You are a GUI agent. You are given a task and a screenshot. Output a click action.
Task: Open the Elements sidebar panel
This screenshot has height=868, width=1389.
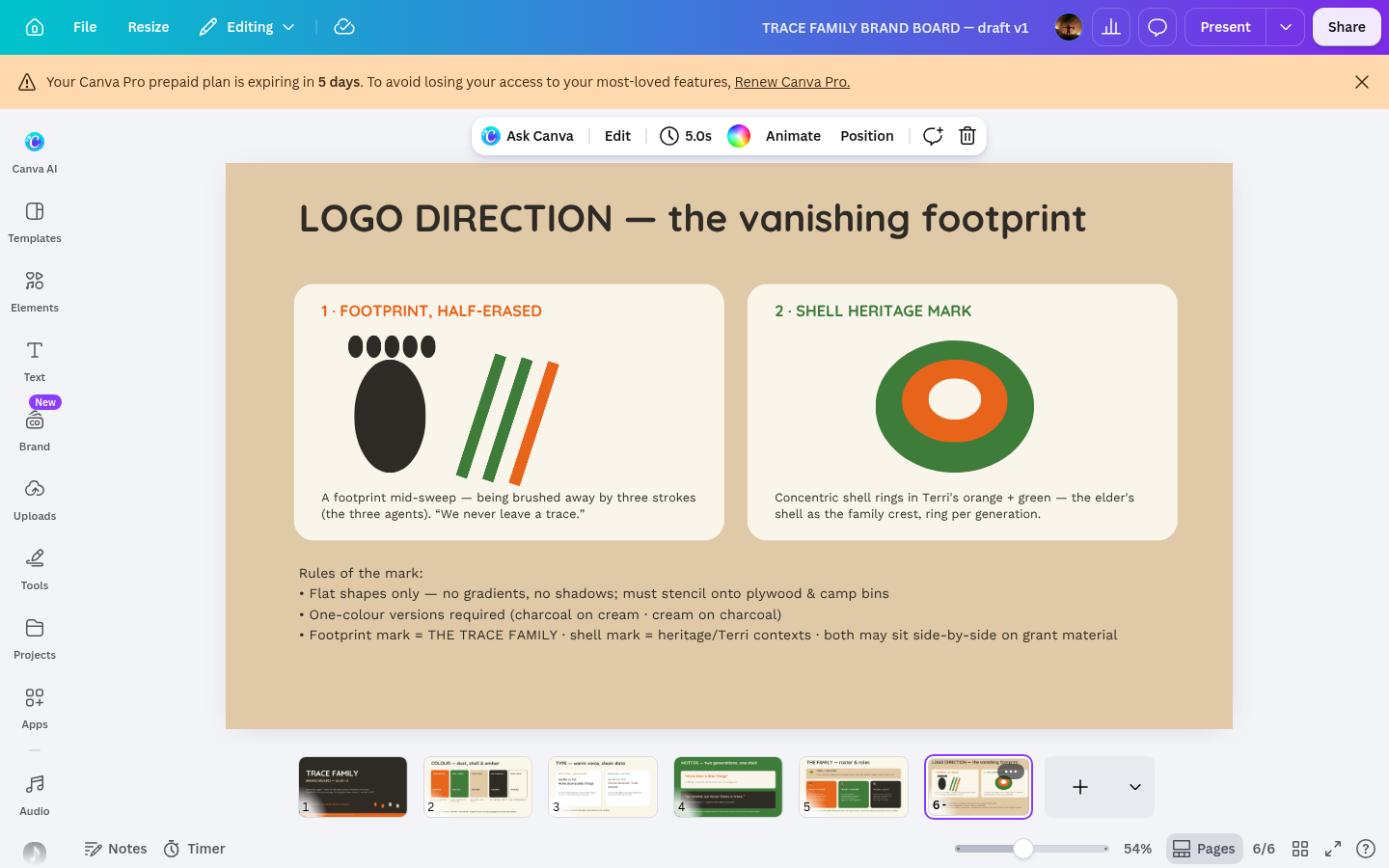click(x=35, y=291)
